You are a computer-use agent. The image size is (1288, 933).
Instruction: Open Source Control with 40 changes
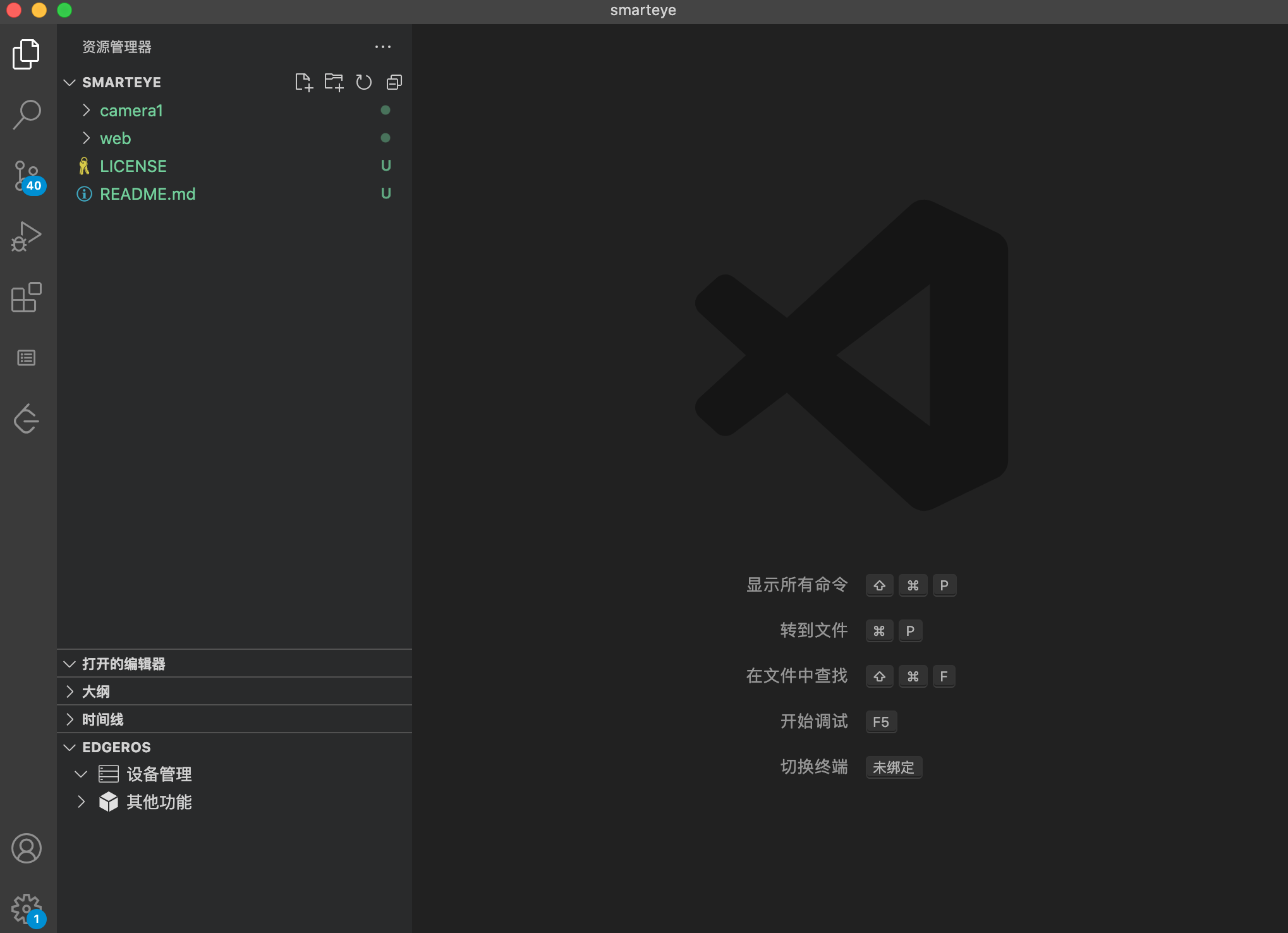tap(28, 176)
